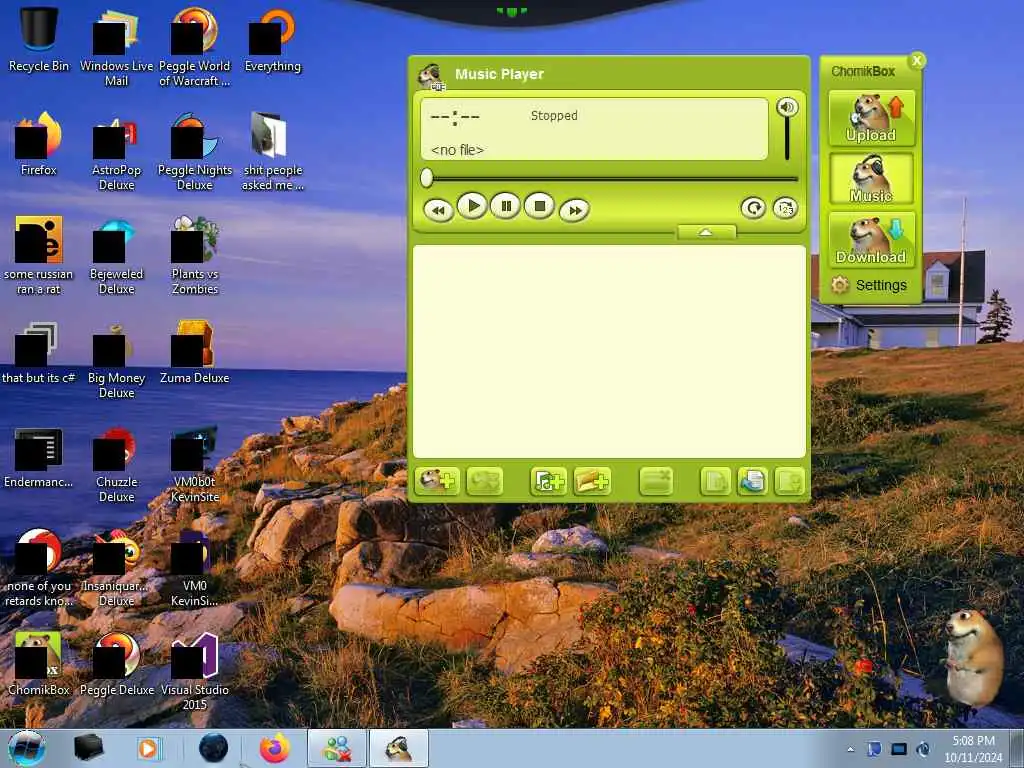This screenshot has width=1024, height=768.
Task: Adjust the vertical volume slider
Action: [x=787, y=139]
